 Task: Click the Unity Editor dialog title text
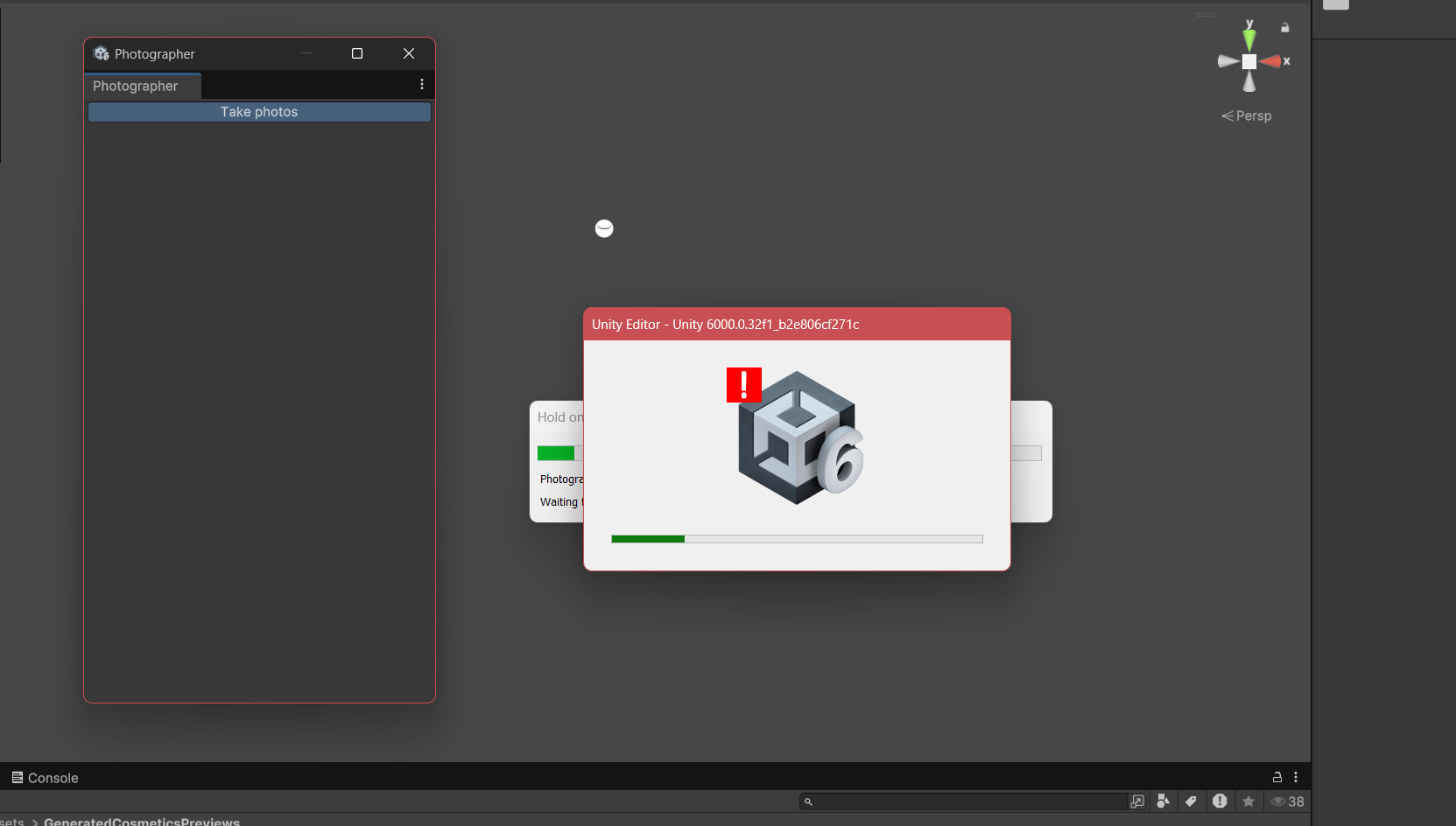[x=726, y=325]
